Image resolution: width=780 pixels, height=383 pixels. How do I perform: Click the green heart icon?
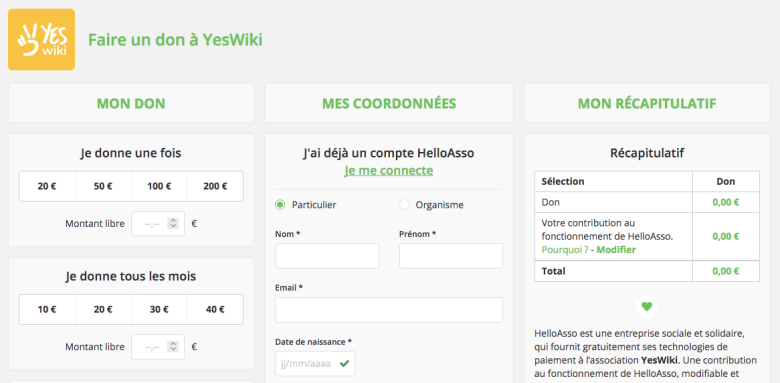coord(647,306)
